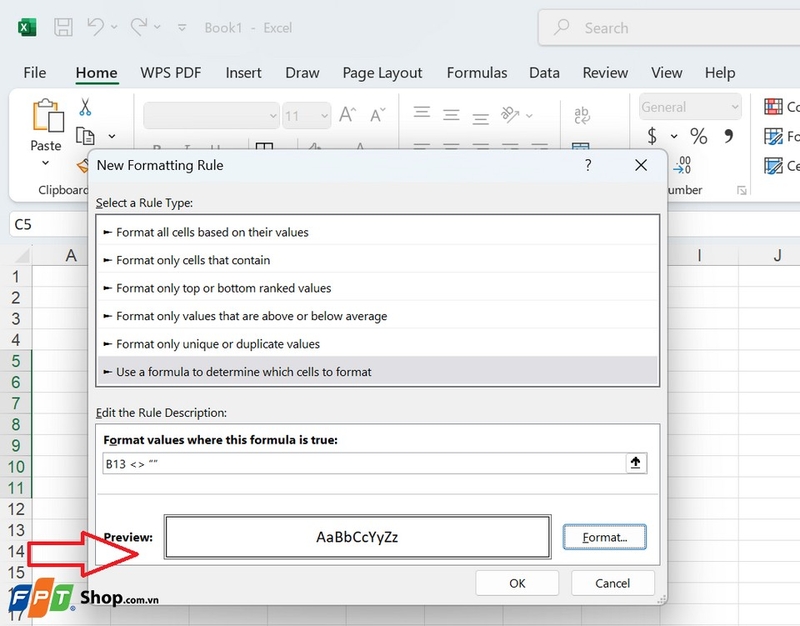Open the Page Layout tab
The image size is (800, 626).
382,73
